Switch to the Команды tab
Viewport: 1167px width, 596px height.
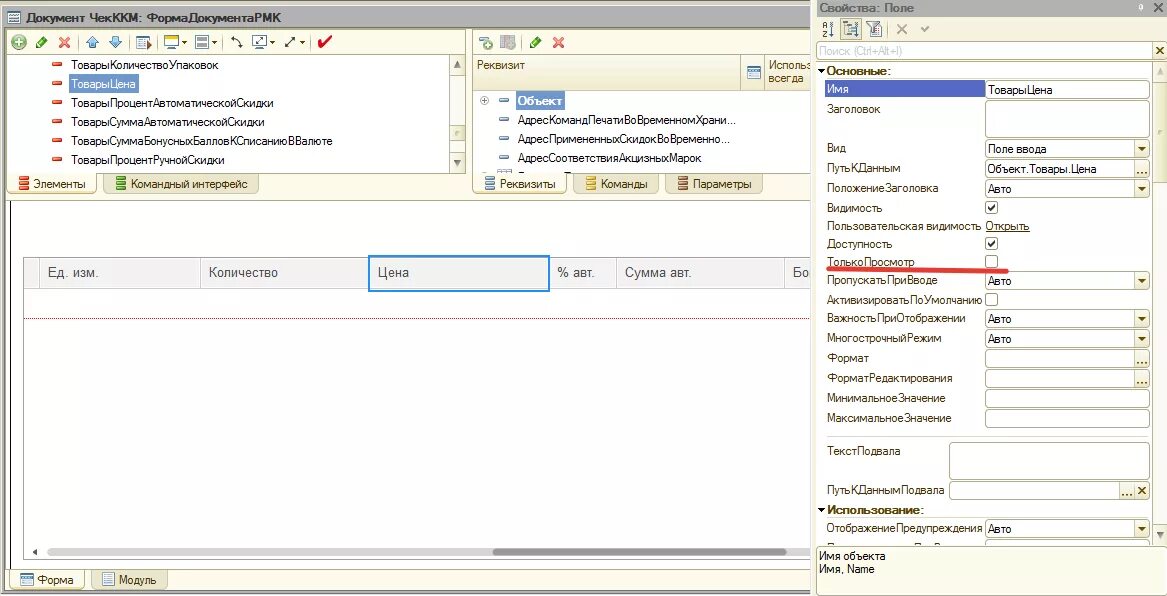pyautogui.click(x=616, y=184)
